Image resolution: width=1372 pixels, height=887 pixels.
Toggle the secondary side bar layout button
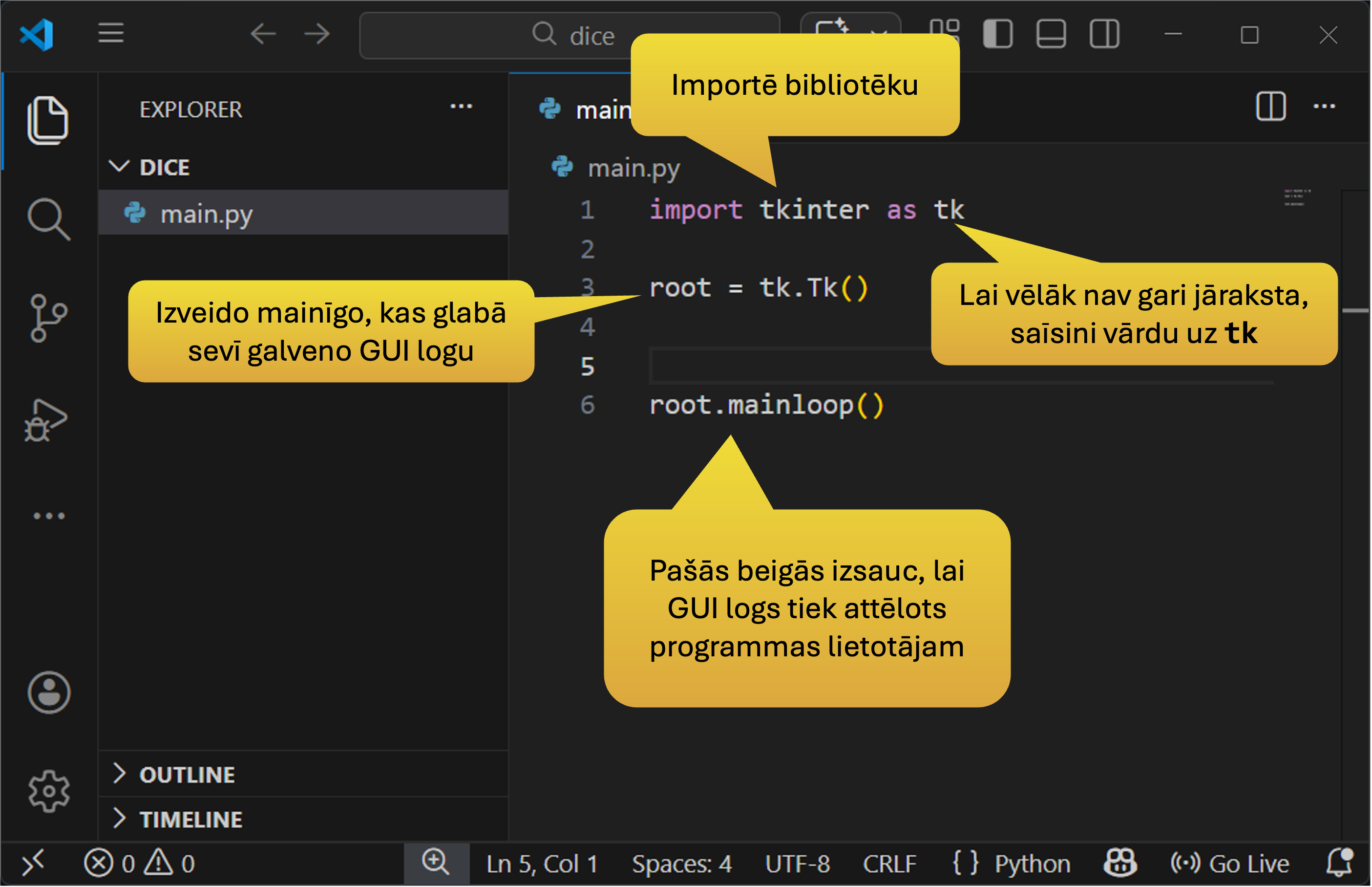click(x=1104, y=34)
